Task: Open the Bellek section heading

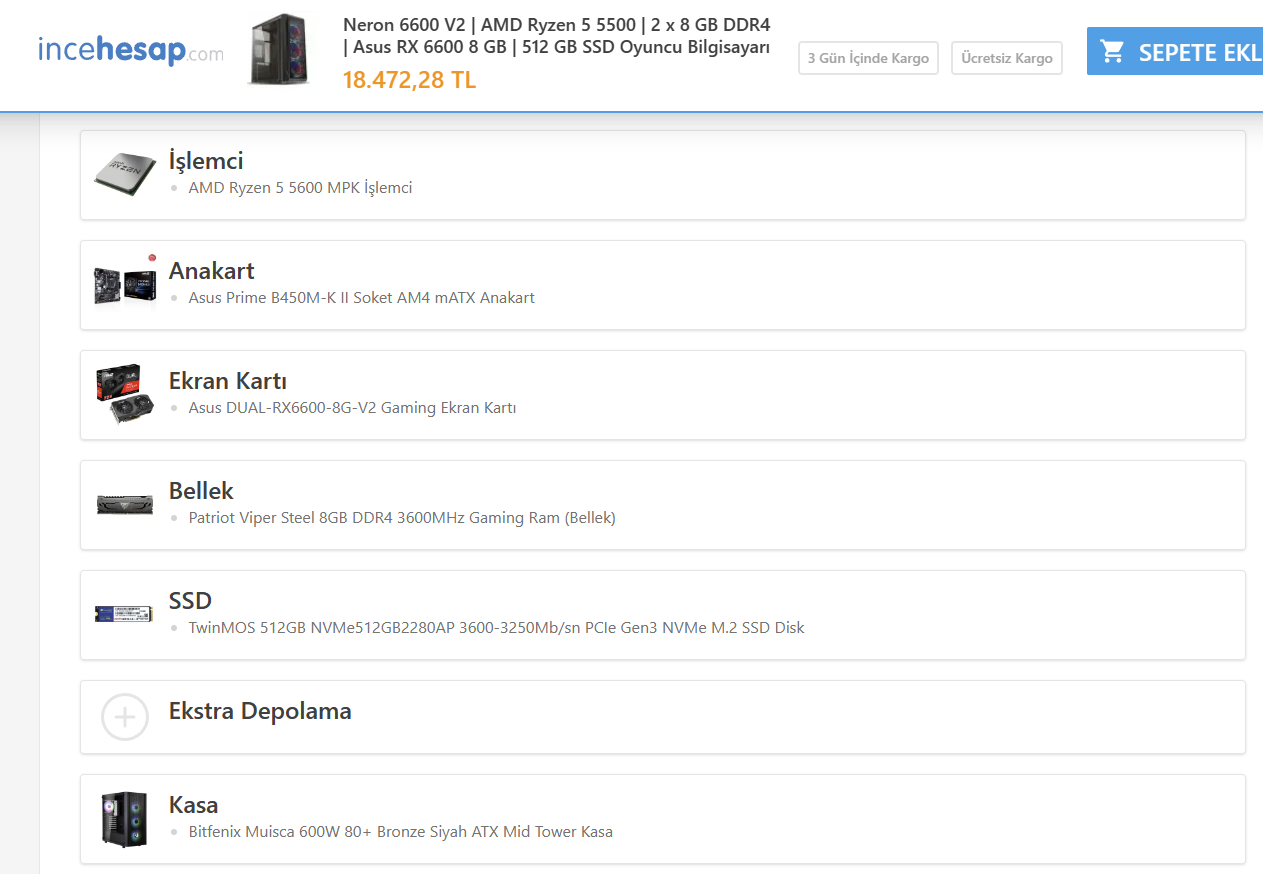Action: 201,491
